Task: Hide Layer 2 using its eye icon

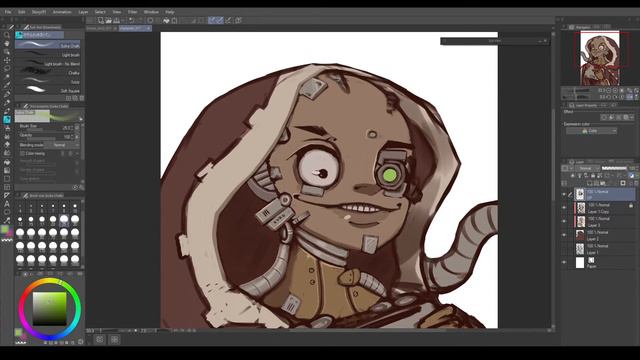Action: click(564, 235)
